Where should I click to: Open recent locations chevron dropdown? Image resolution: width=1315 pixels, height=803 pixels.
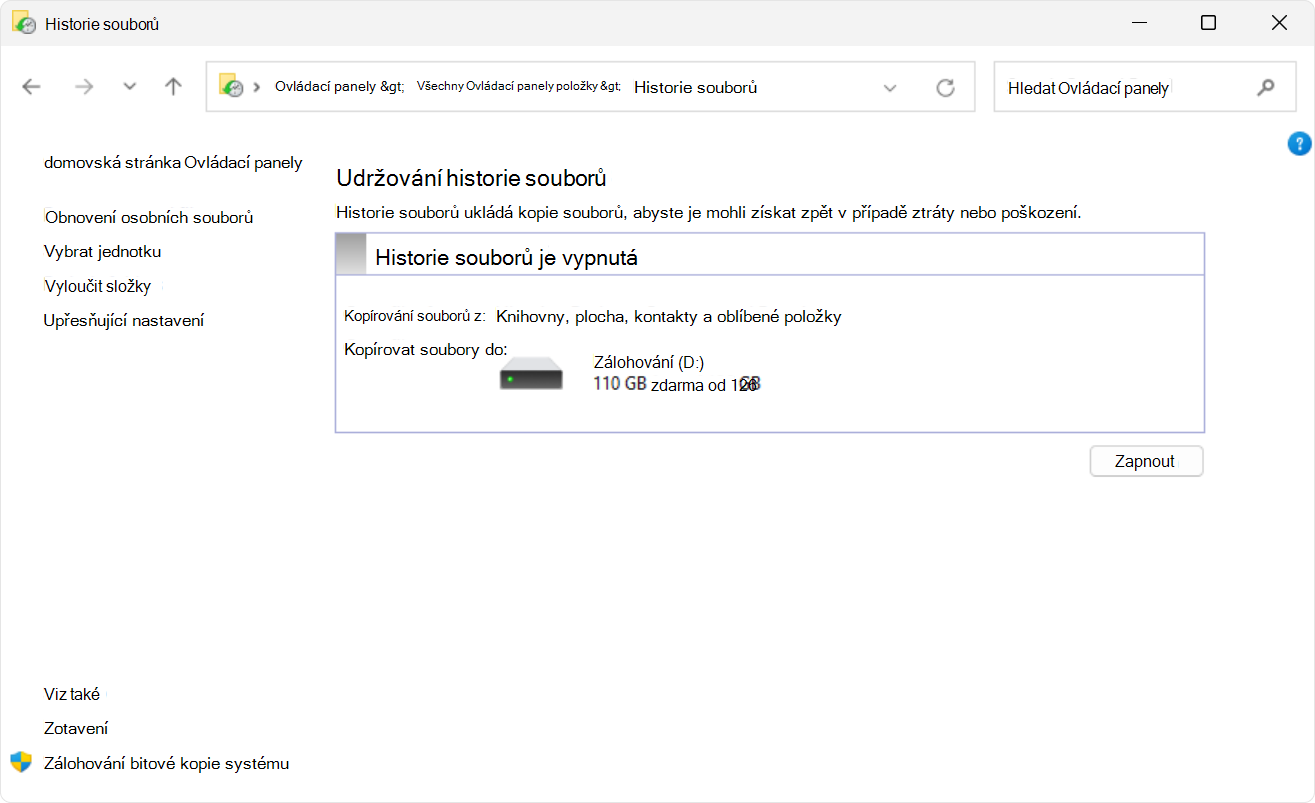click(x=129, y=87)
